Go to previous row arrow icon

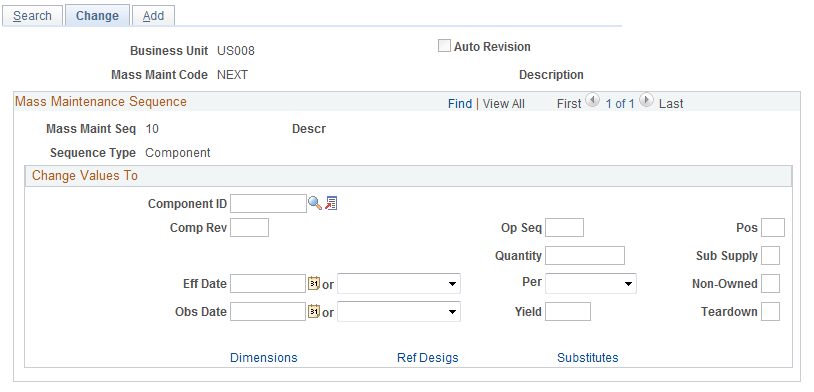tap(592, 100)
